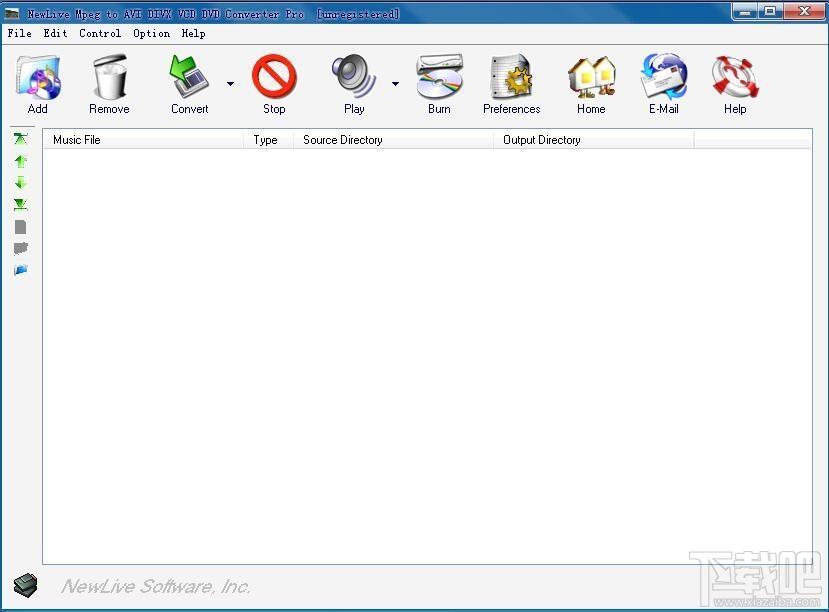Click the gray document sidebar icon
Image resolution: width=829 pixels, height=612 pixels.
(x=21, y=227)
